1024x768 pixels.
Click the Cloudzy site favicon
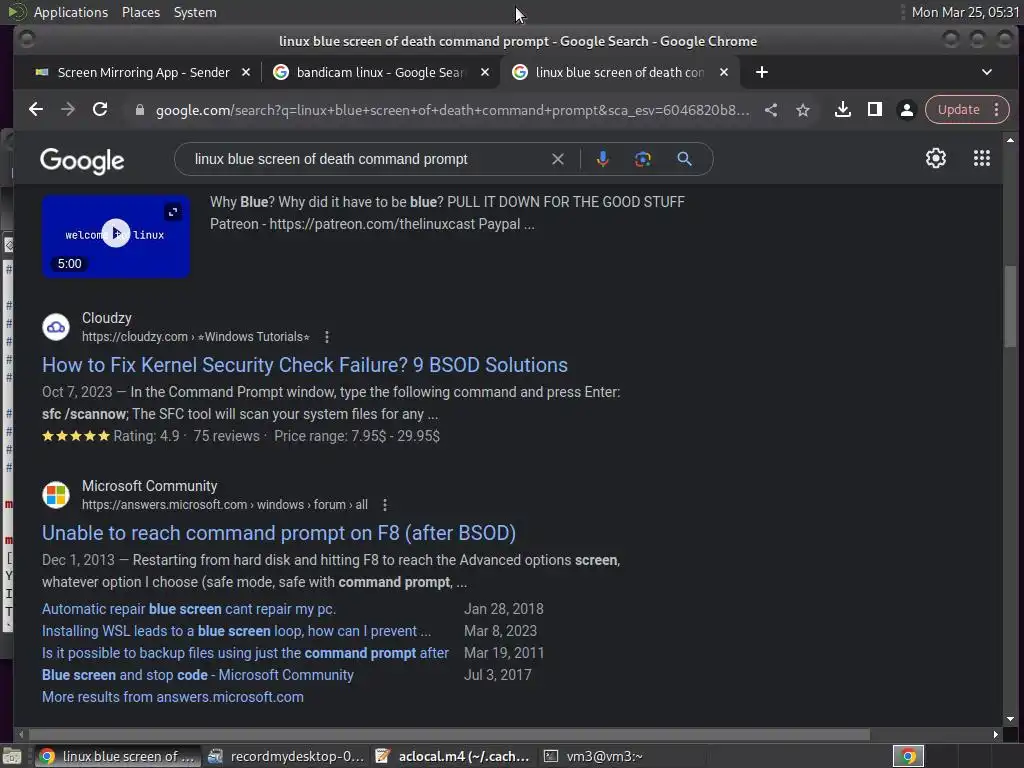coord(56,327)
